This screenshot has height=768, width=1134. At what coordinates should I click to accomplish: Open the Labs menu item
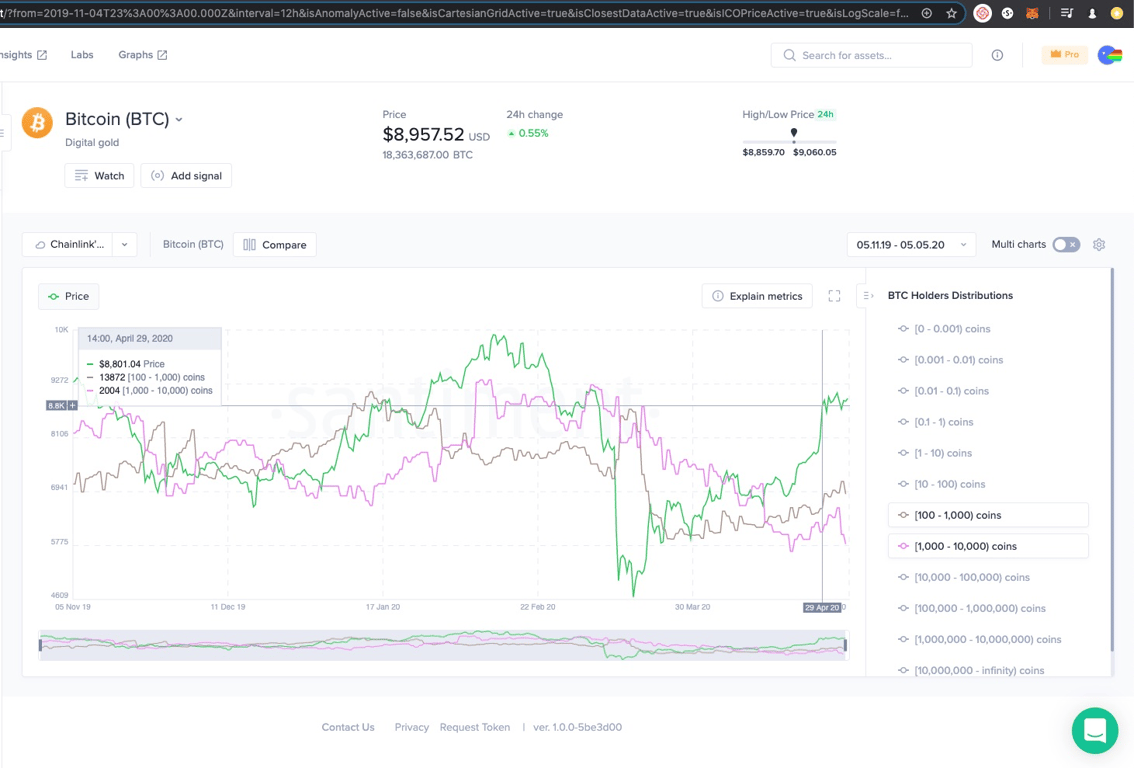[x=81, y=55]
